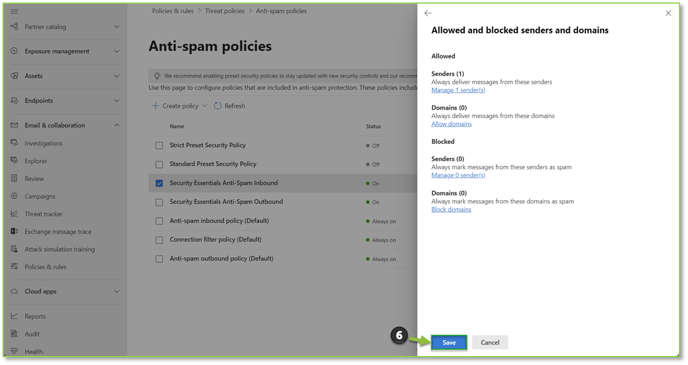Click the Refresh circular arrow icon
688x365 pixels.
(x=218, y=106)
